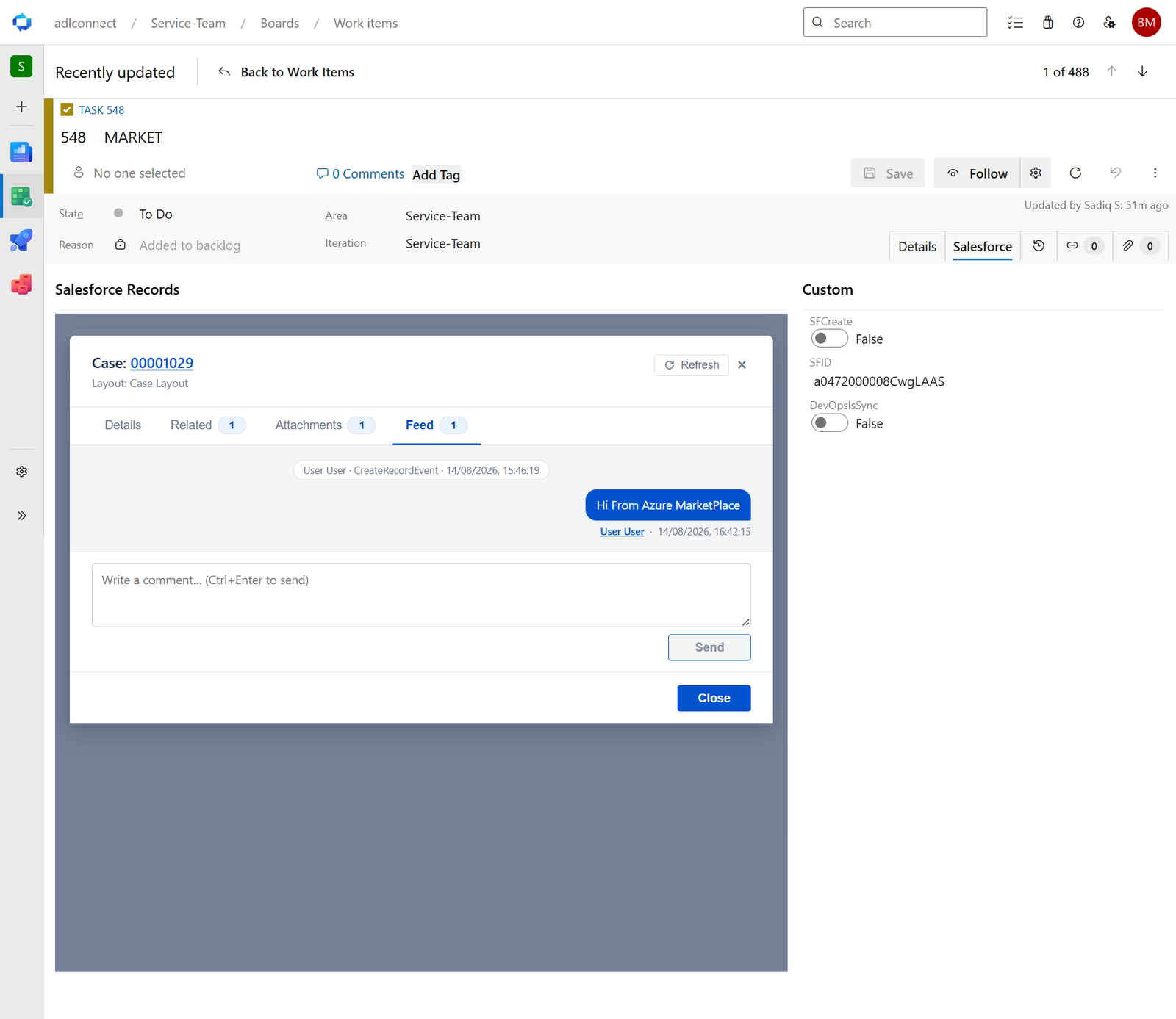Image resolution: width=1176 pixels, height=1019 pixels.
Task: Open the Related tab in Case dialog
Action: click(x=208, y=425)
